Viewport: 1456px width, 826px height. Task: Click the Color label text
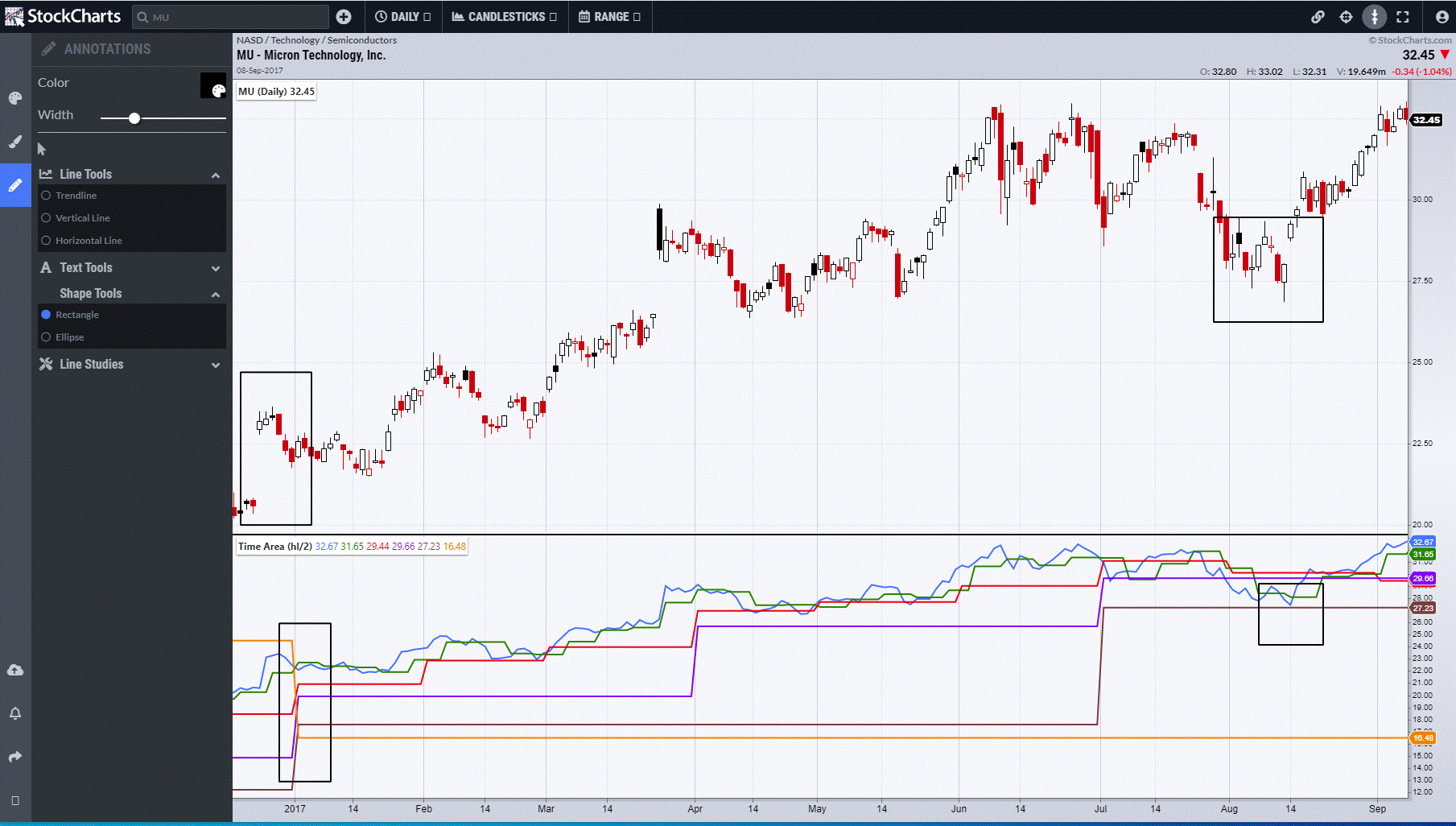(53, 83)
